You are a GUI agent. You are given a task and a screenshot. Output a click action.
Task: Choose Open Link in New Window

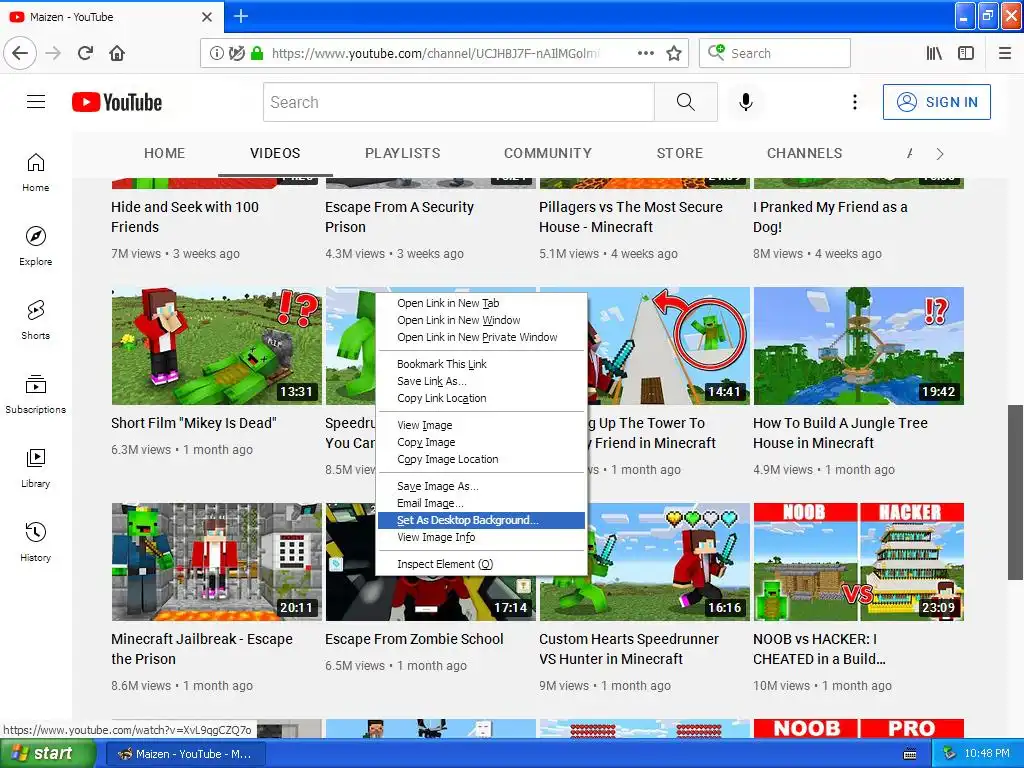point(481,320)
